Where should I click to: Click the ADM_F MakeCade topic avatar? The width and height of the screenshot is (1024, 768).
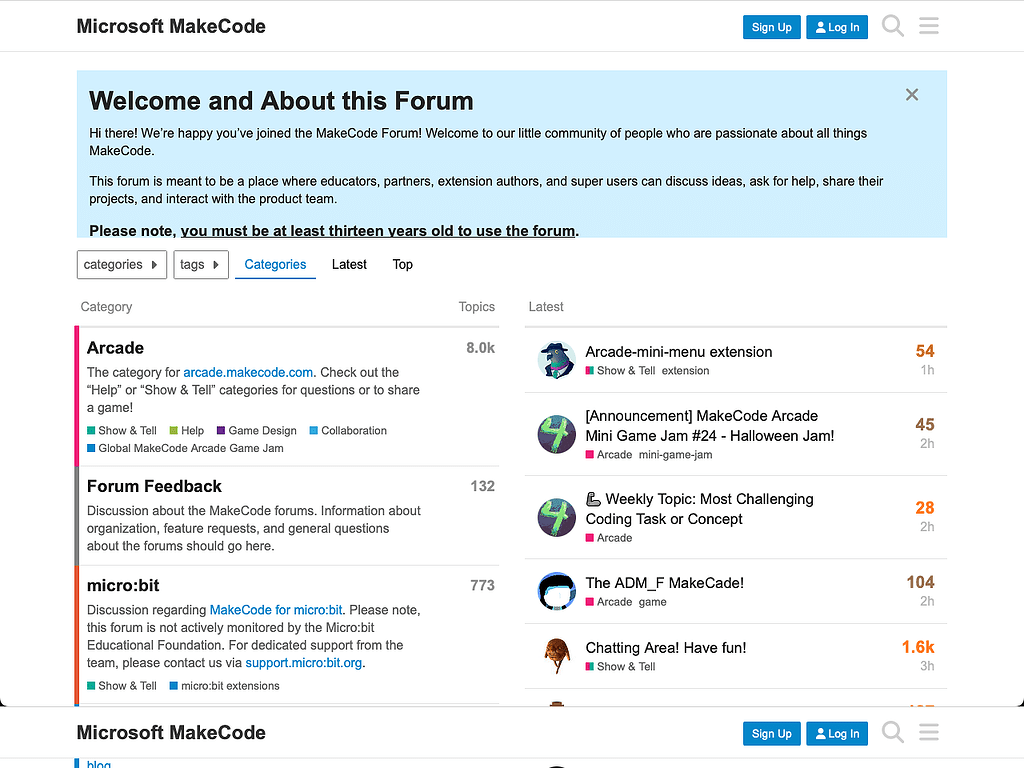[x=557, y=591]
